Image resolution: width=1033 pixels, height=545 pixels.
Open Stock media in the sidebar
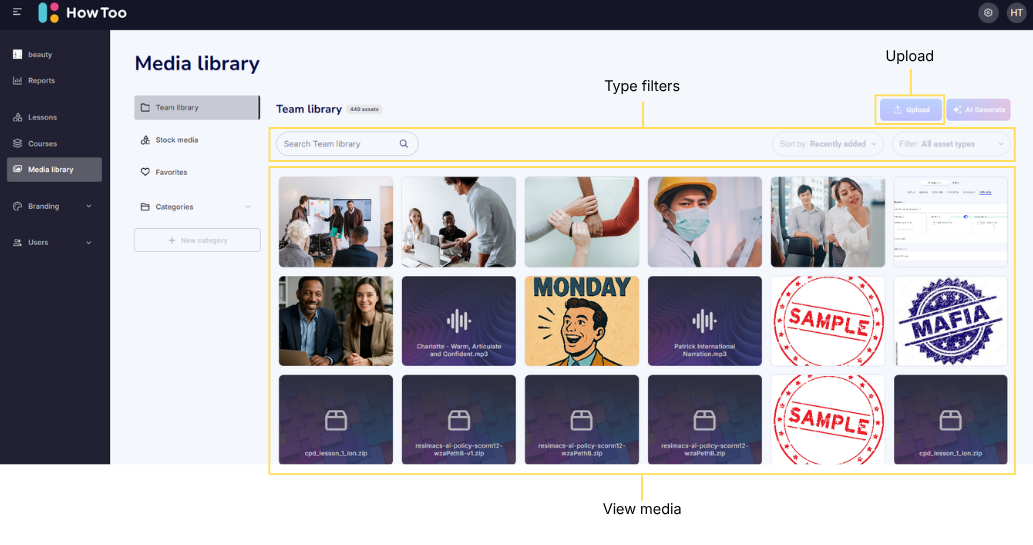click(x=176, y=140)
